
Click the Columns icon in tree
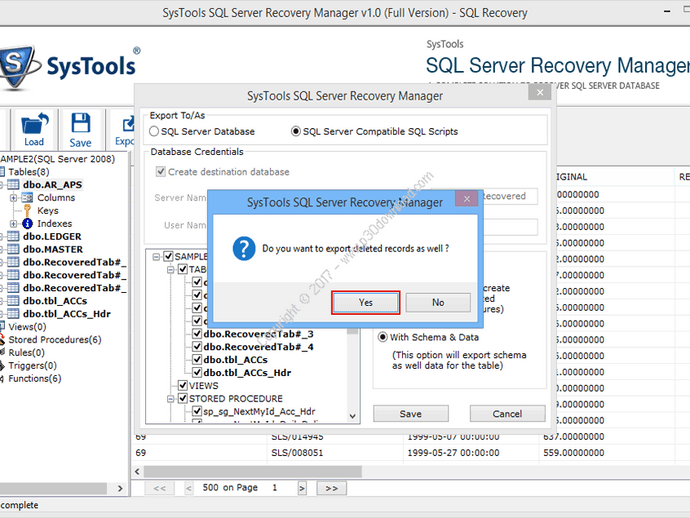pyautogui.click(x=27, y=198)
